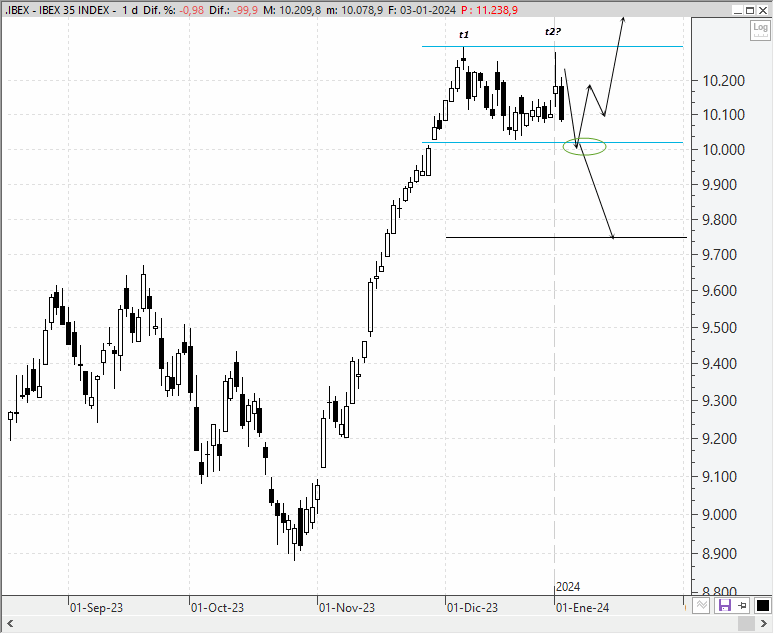The width and height of the screenshot is (774, 634).
Task: Click the pin icon beside save
Action: pos(742,605)
